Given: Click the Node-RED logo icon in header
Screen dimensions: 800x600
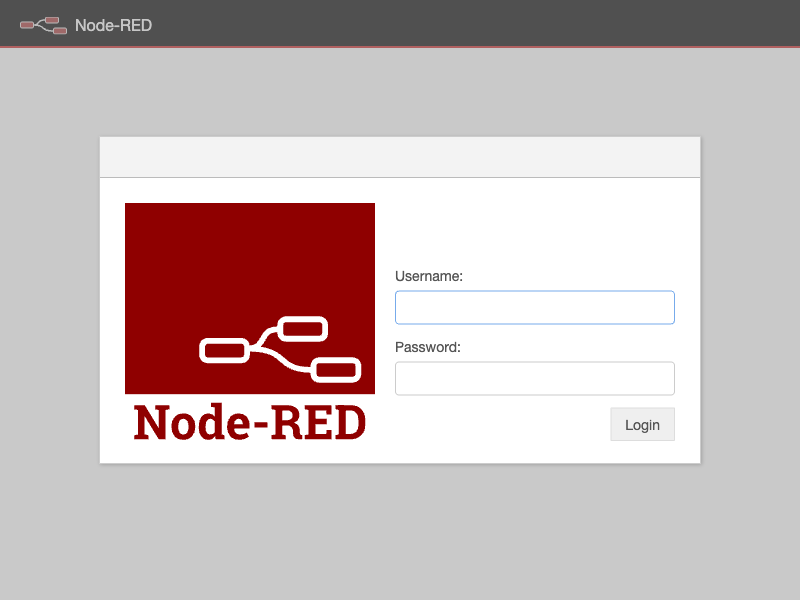Looking at the screenshot, I should coord(43,26).
